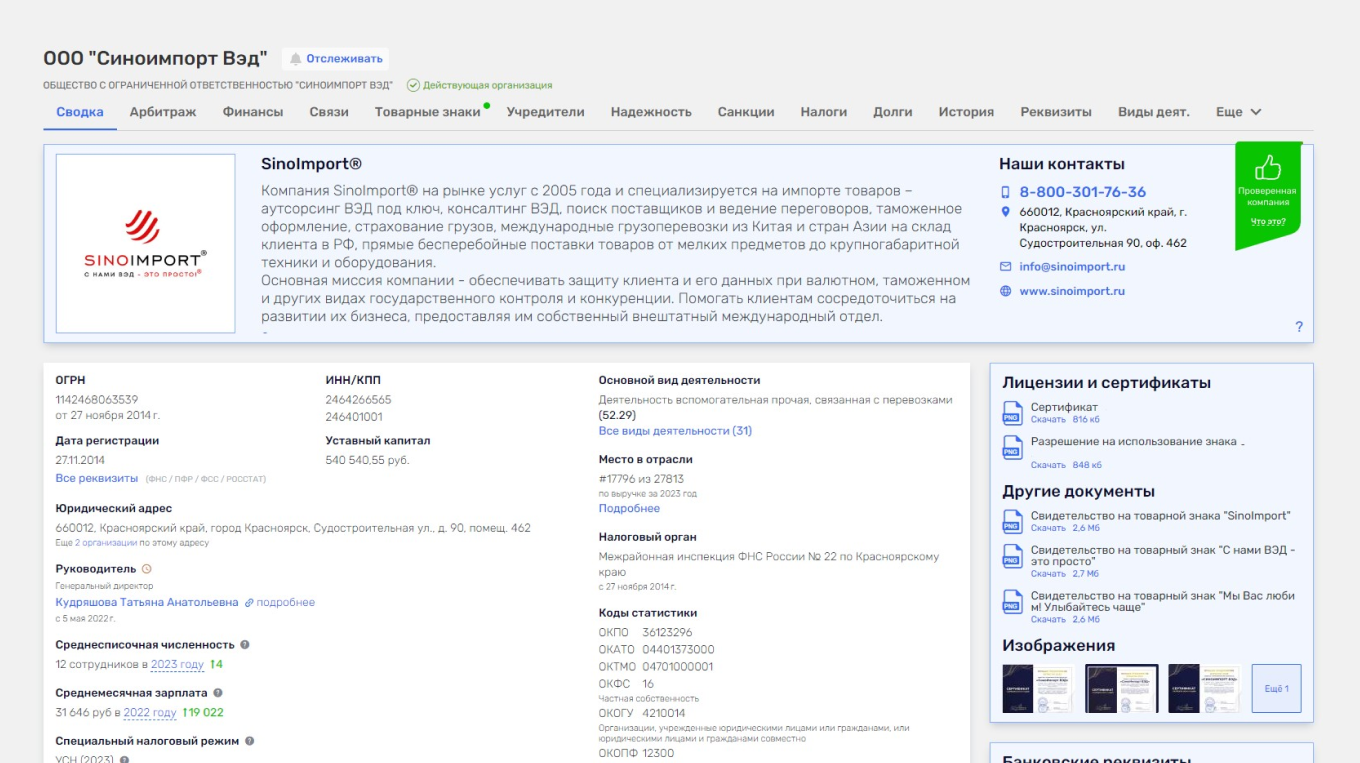Open the first certificate image in Изображения
Image resolution: width=1360 pixels, height=763 pixels.
[1036, 686]
